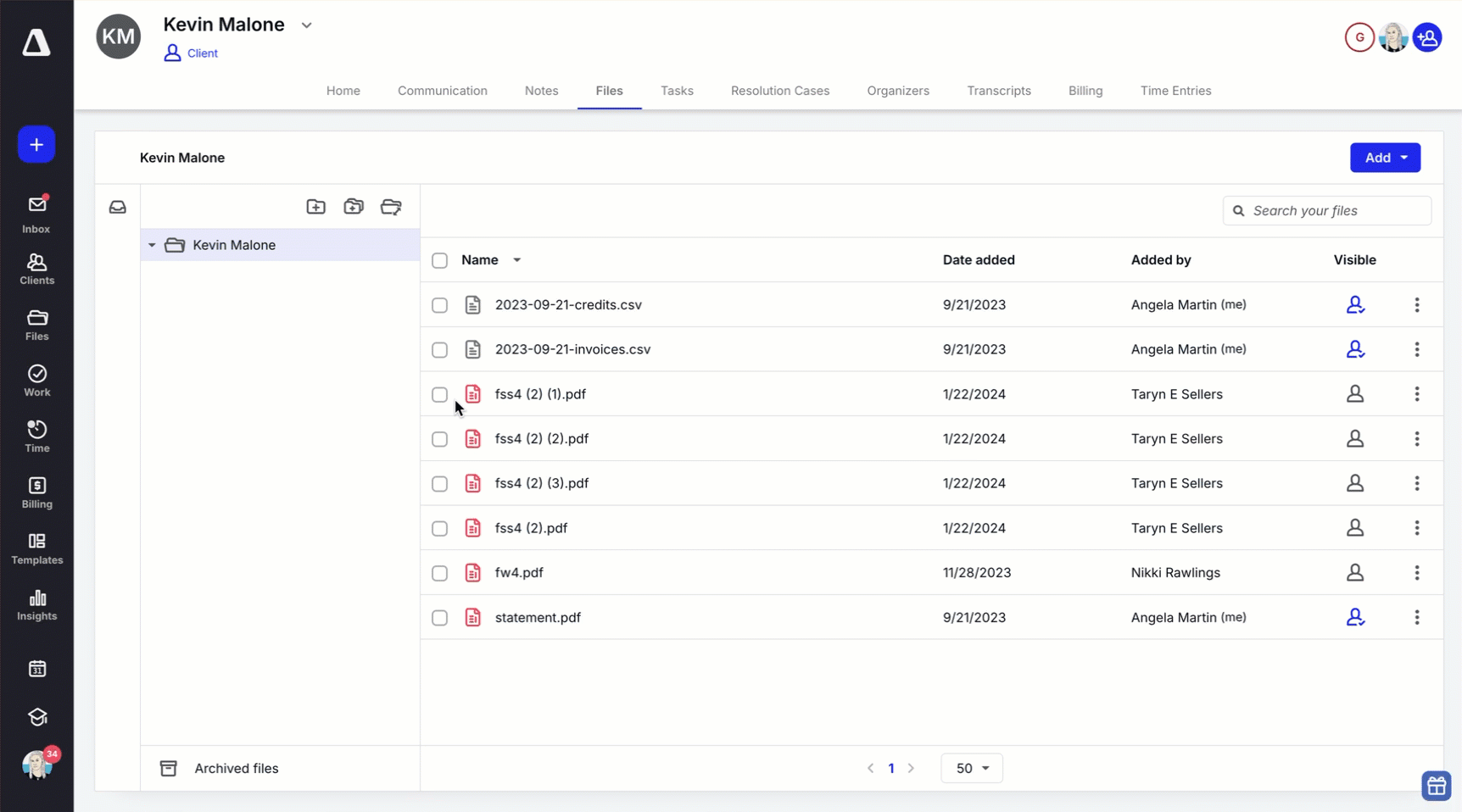Check the checkbox for statement.pdf
The width and height of the screenshot is (1462, 812).
tap(439, 617)
